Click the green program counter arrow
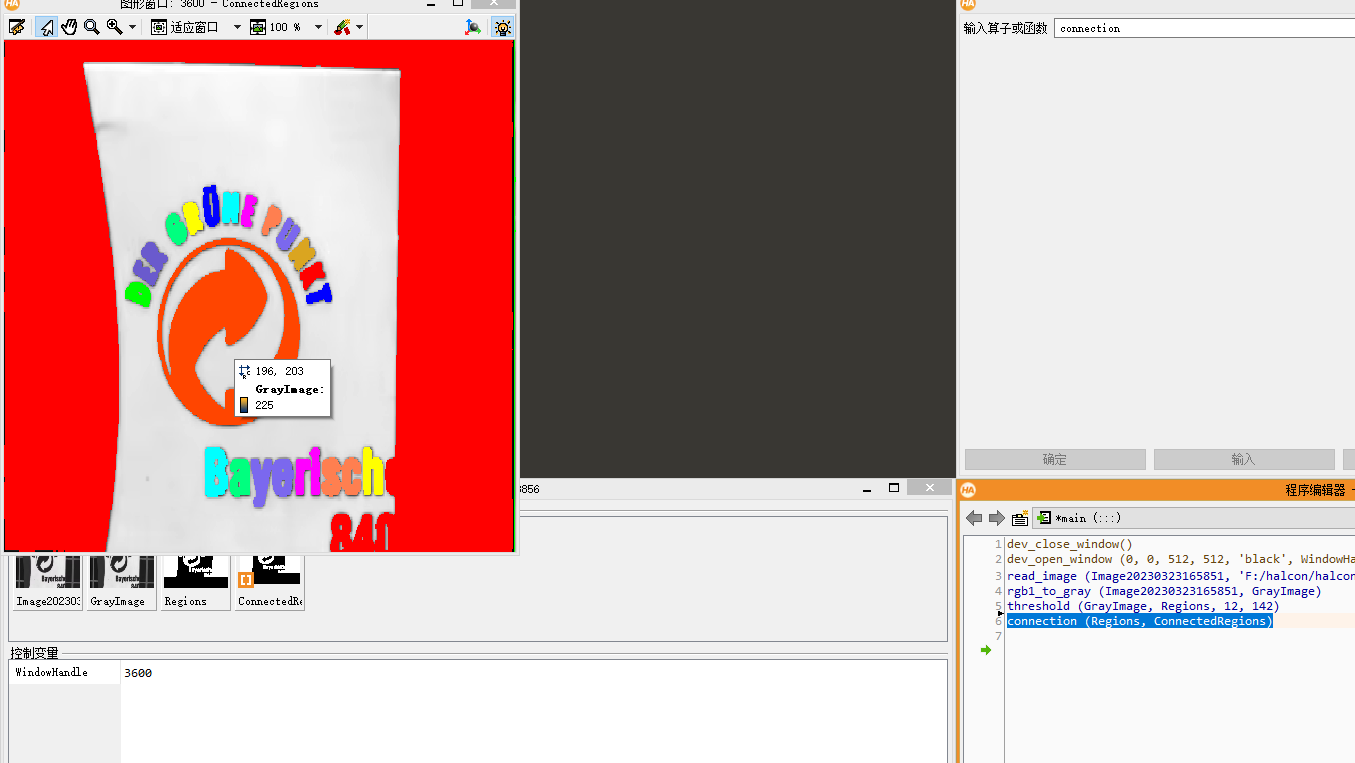The width and height of the screenshot is (1355, 763). click(986, 650)
